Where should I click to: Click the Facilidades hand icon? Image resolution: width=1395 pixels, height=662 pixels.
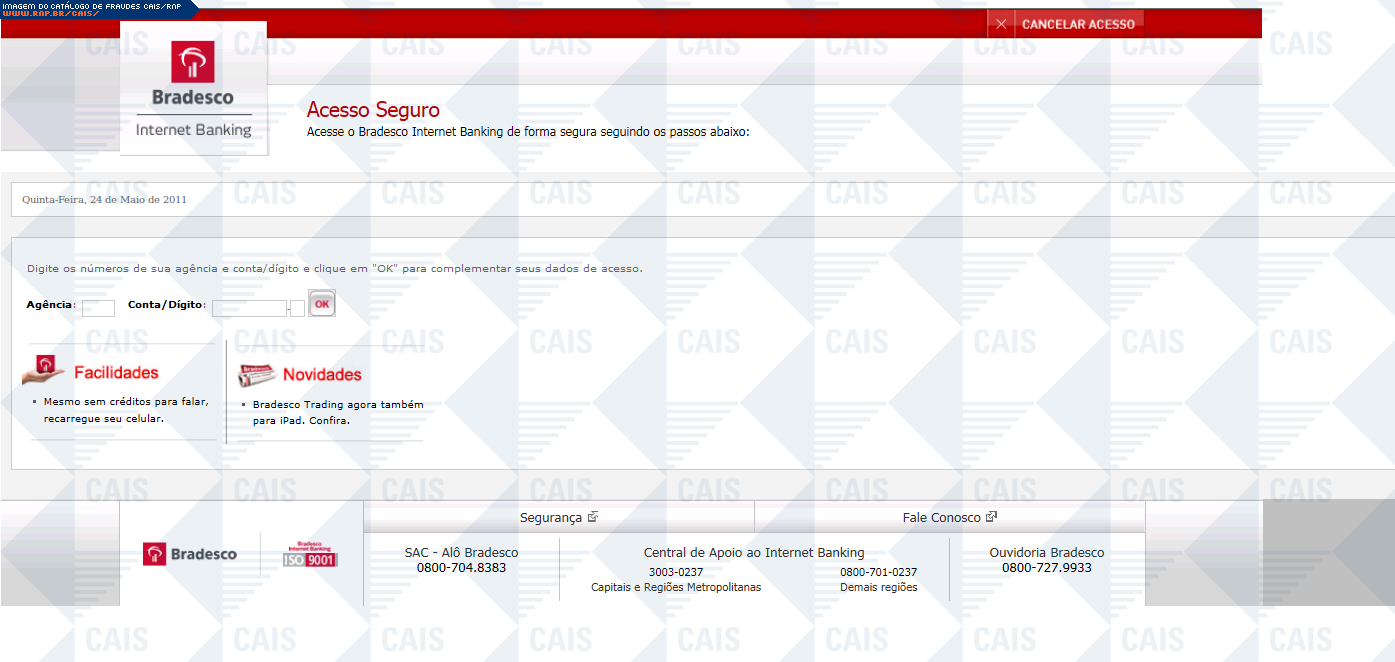44,371
